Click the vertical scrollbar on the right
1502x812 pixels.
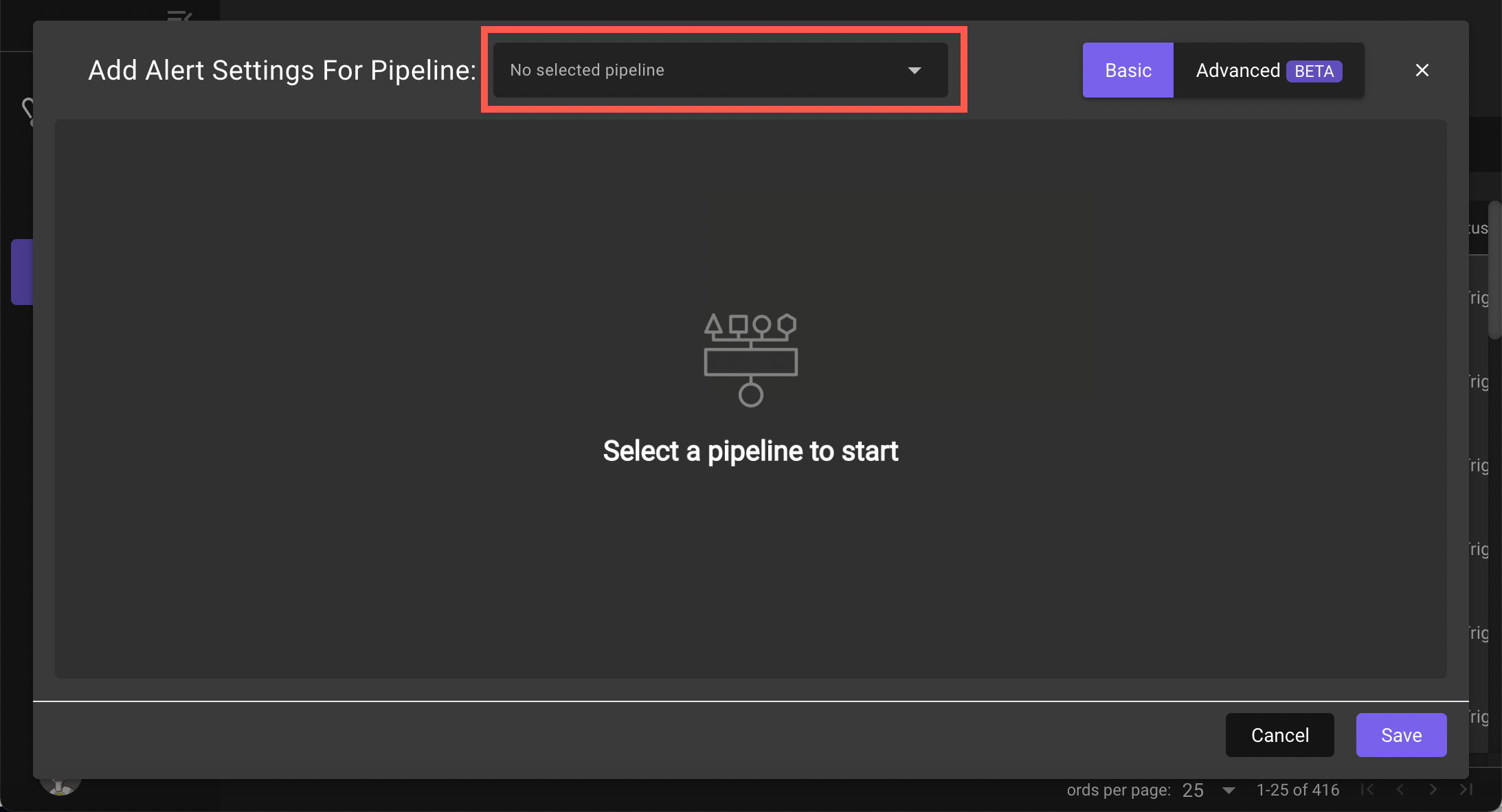[1494, 269]
